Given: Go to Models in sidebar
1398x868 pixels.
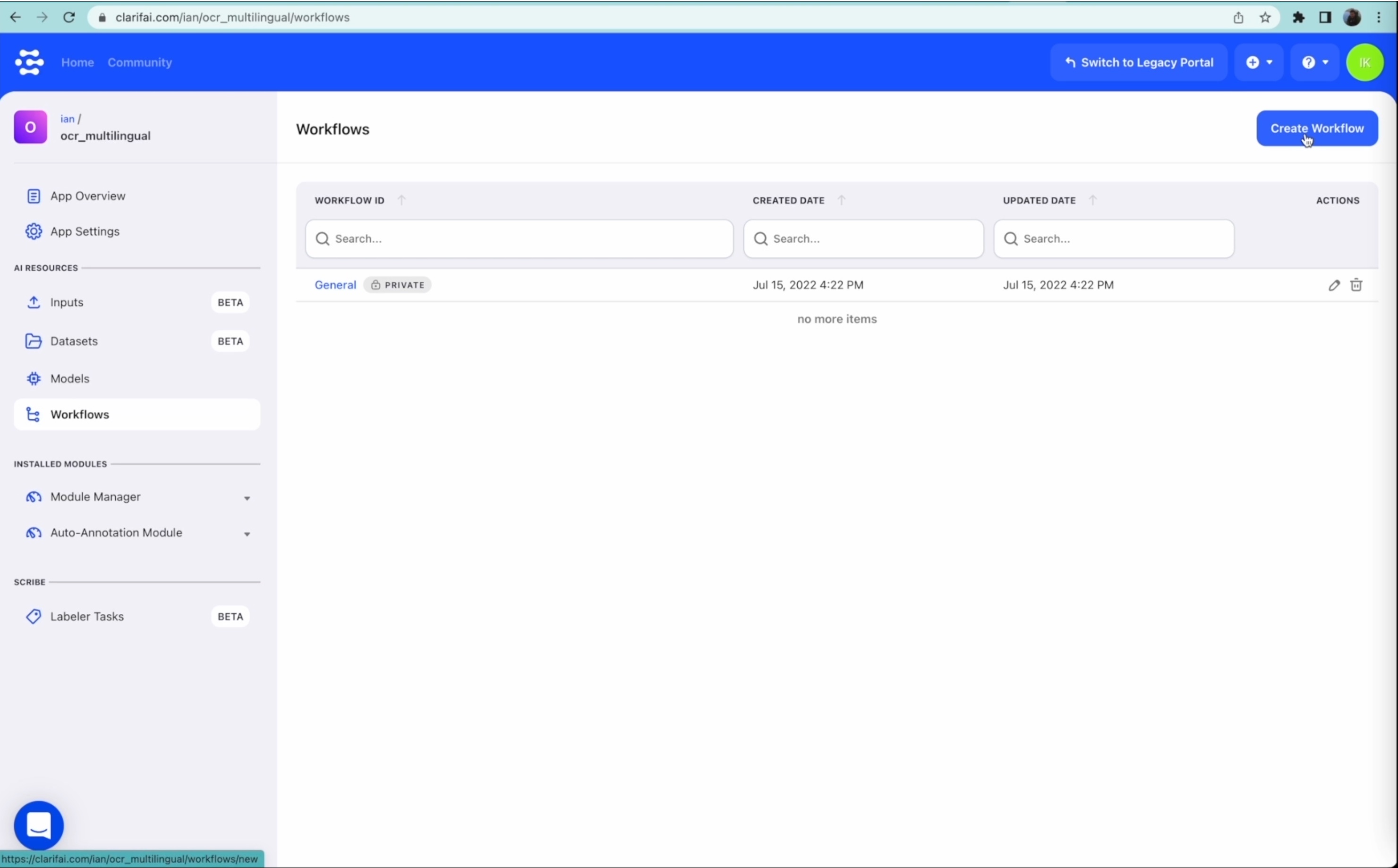Looking at the screenshot, I should 69,379.
